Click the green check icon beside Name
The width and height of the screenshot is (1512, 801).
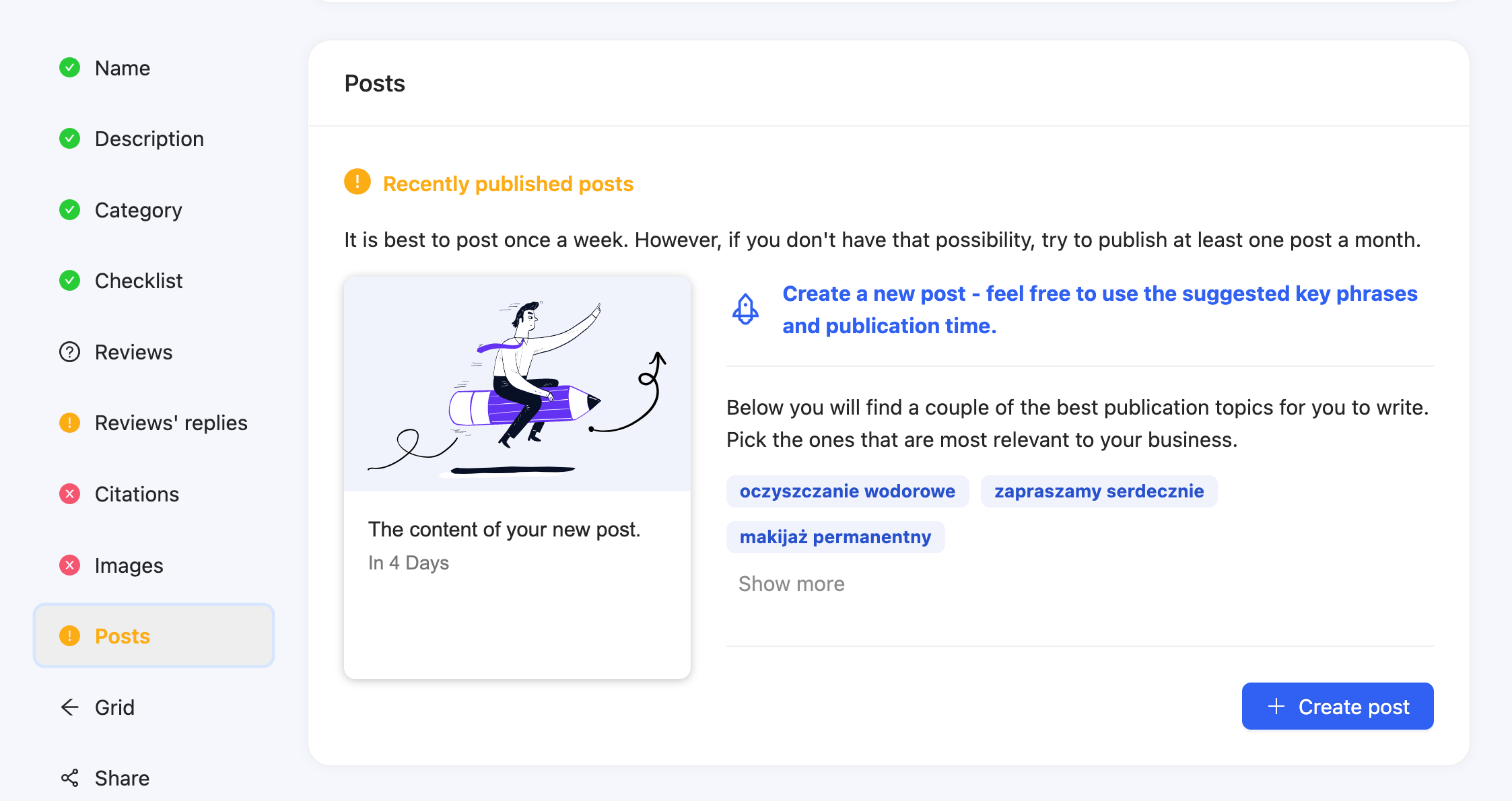click(x=69, y=67)
